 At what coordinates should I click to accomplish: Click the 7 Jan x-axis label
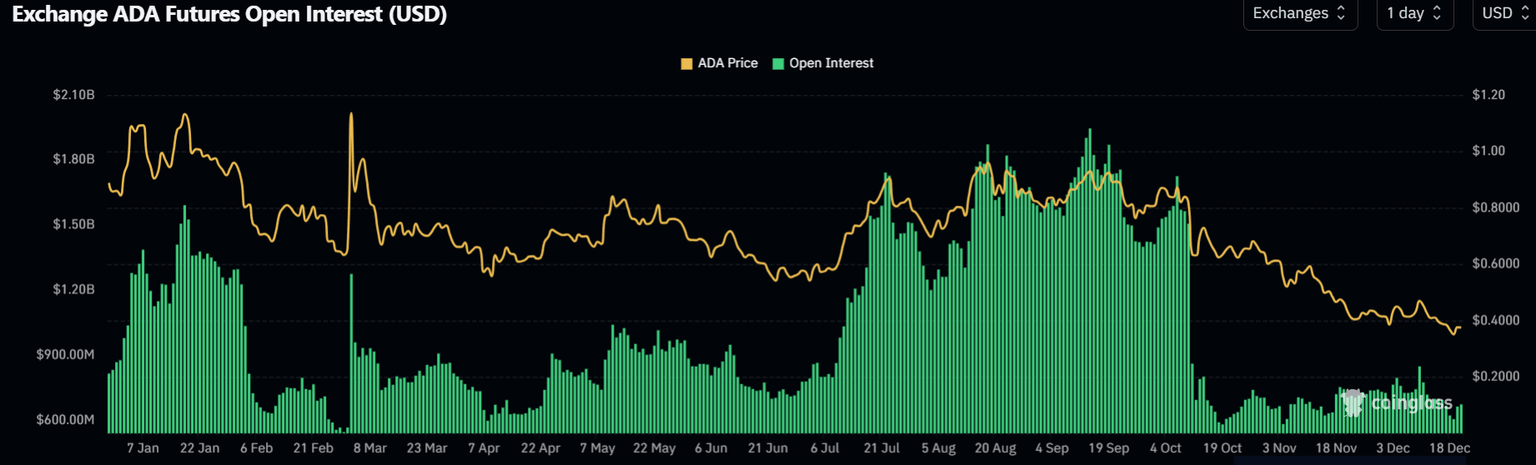click(142, 449)
